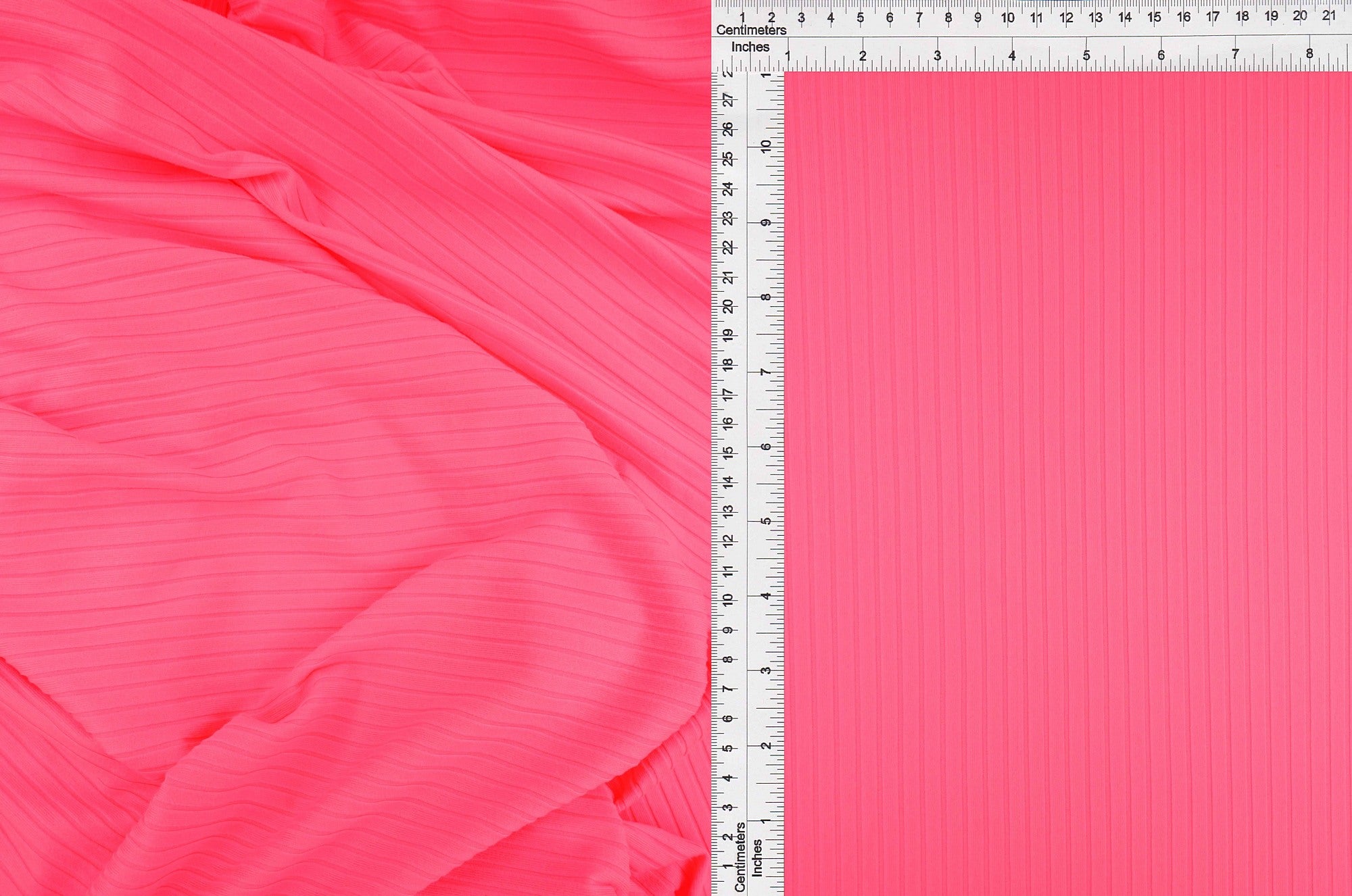This screenshot has height=896, width=1352.
Task: Click number 15 on vertical centimeter ruler
Action: tap(728, 453)
